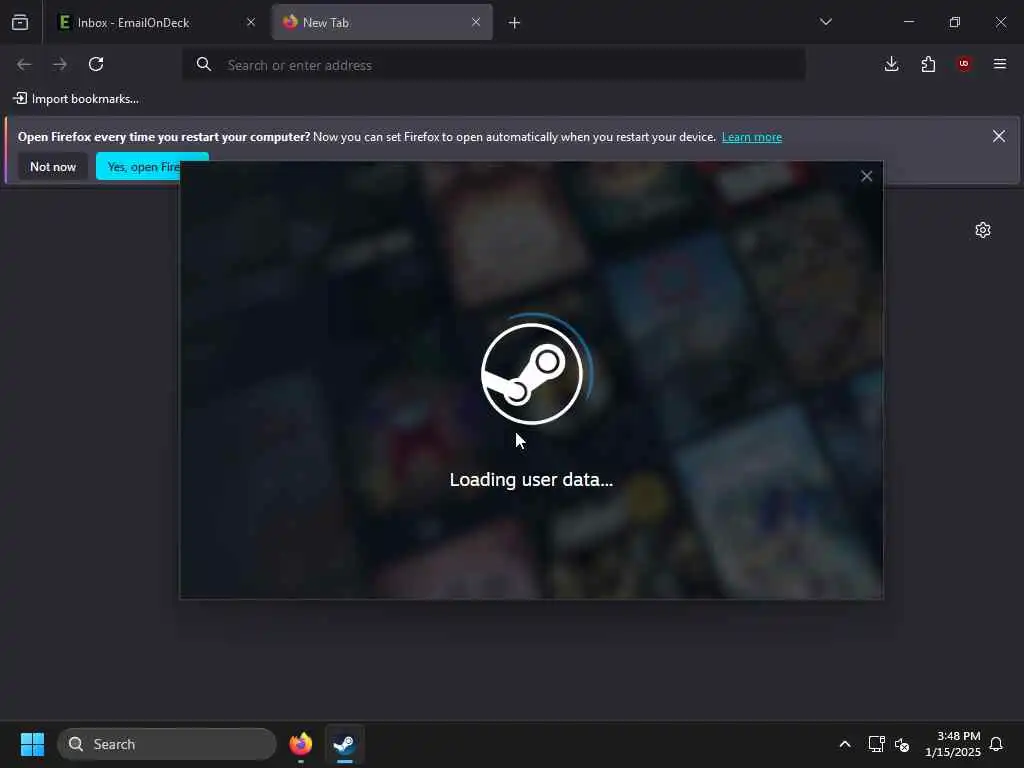Reload the current page
The image size is (1024, 768).
pyautogui.click(x=96, y=64)
